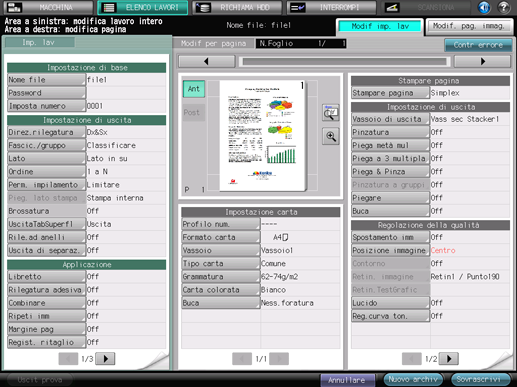Image resolution: width=517 pixels, height=387 pixels.
Task: Open the Stampare pagina option
Action: click(390, 93)
